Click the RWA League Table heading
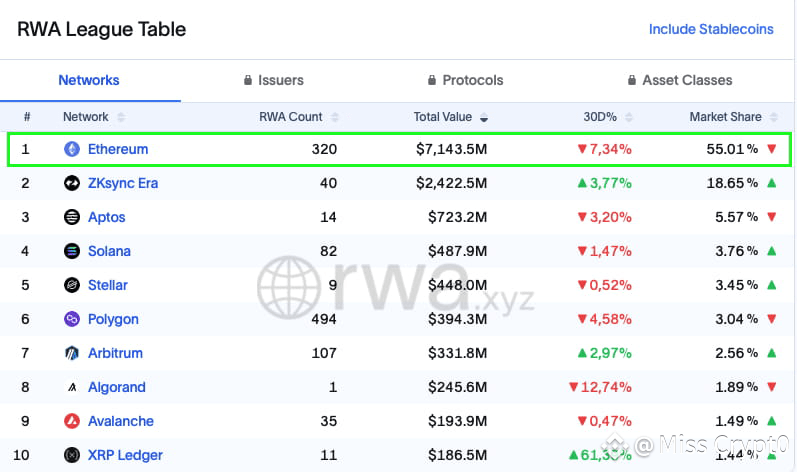Screen dimensions: 797x472 102,29
